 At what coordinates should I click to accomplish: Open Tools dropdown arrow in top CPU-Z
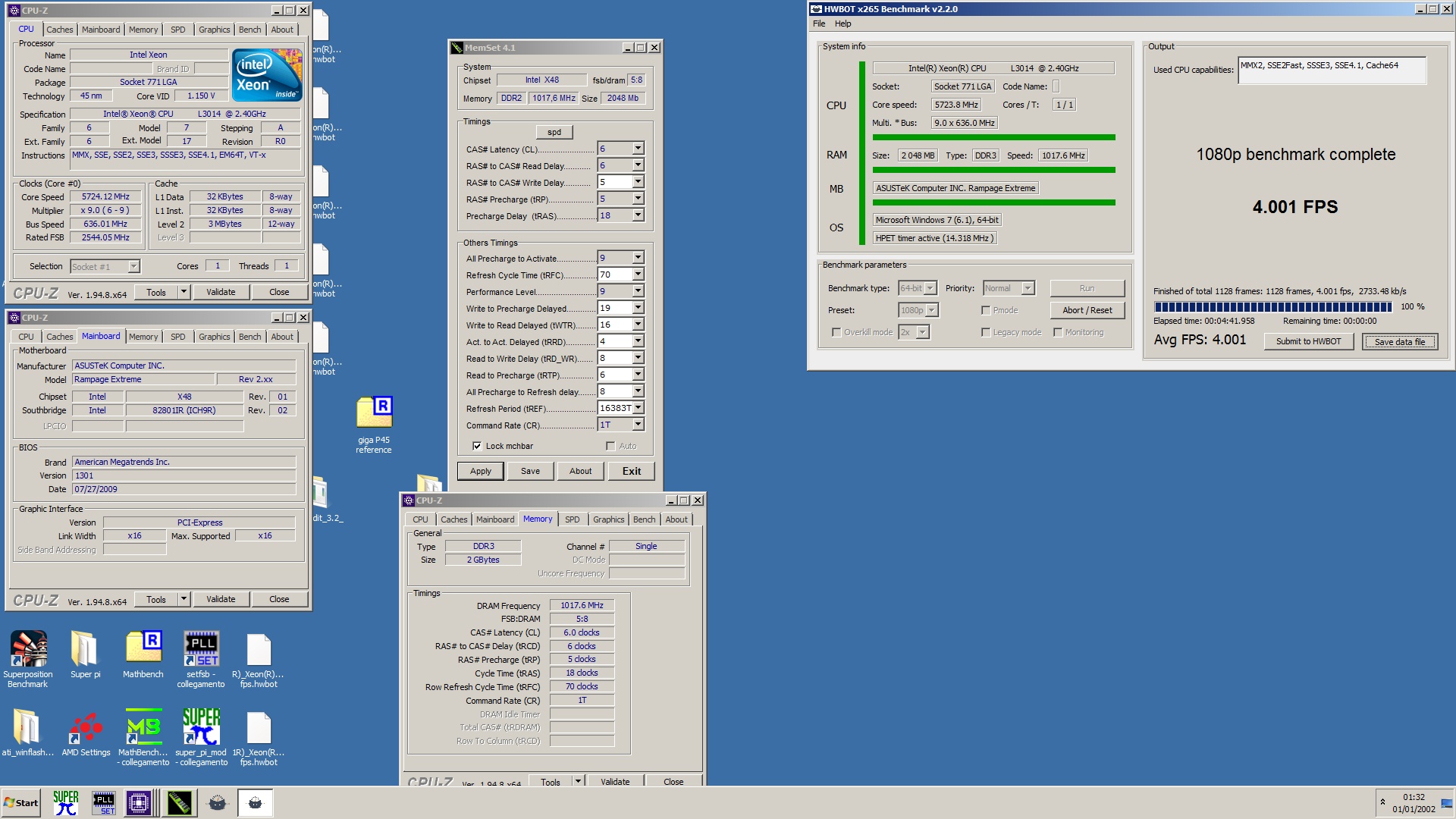tap(184, 292)
